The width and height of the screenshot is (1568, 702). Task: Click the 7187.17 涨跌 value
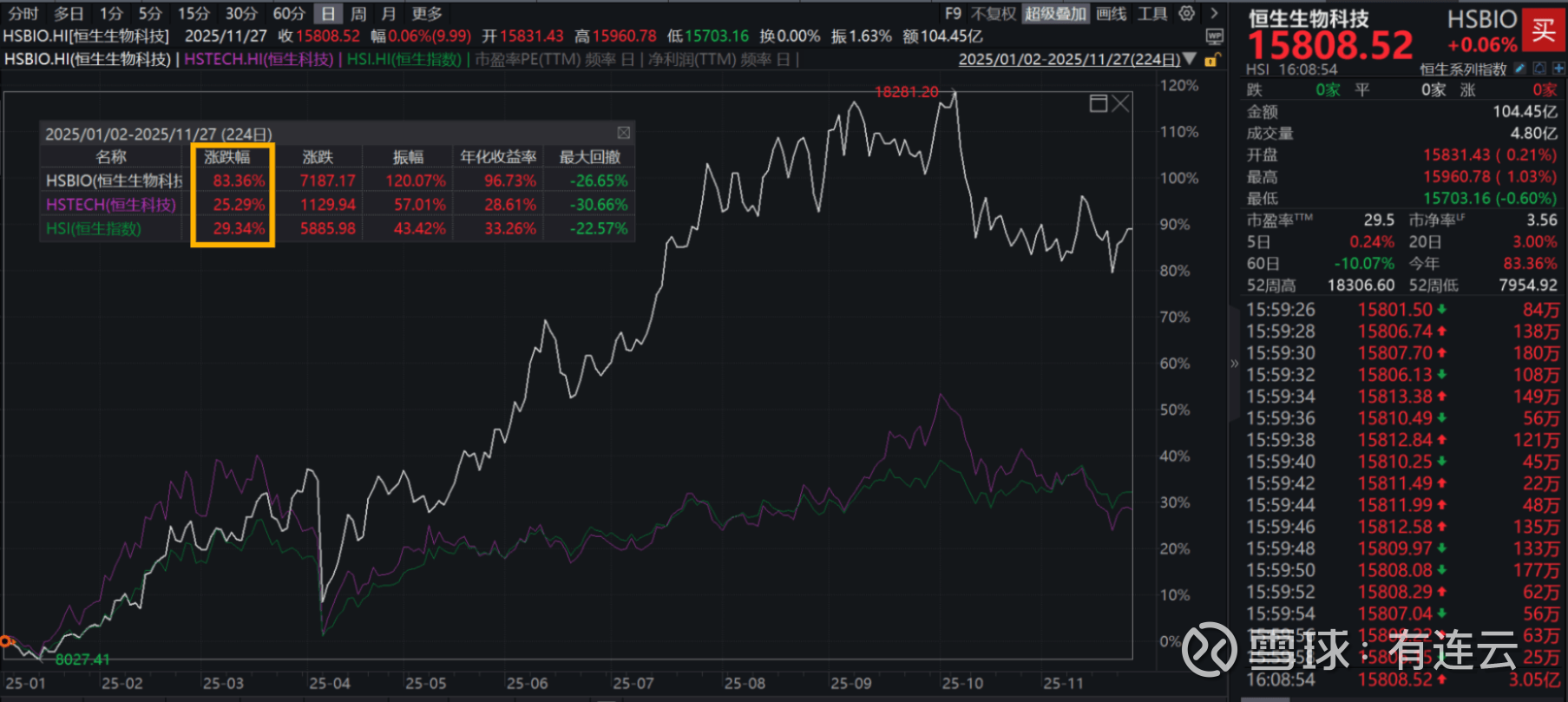point(328,180)
